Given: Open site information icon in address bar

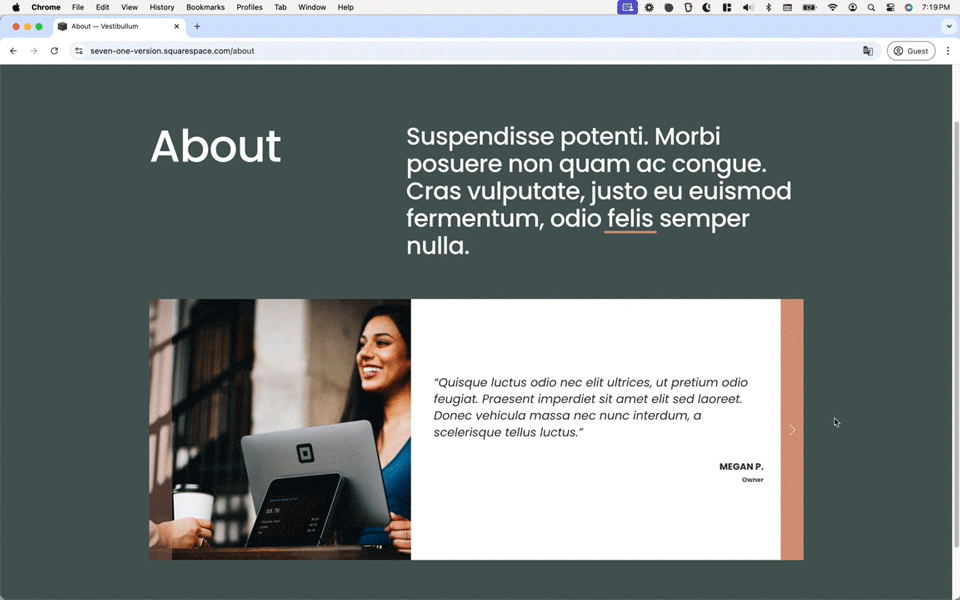Looking at the screenshot, I should [78, 51].
